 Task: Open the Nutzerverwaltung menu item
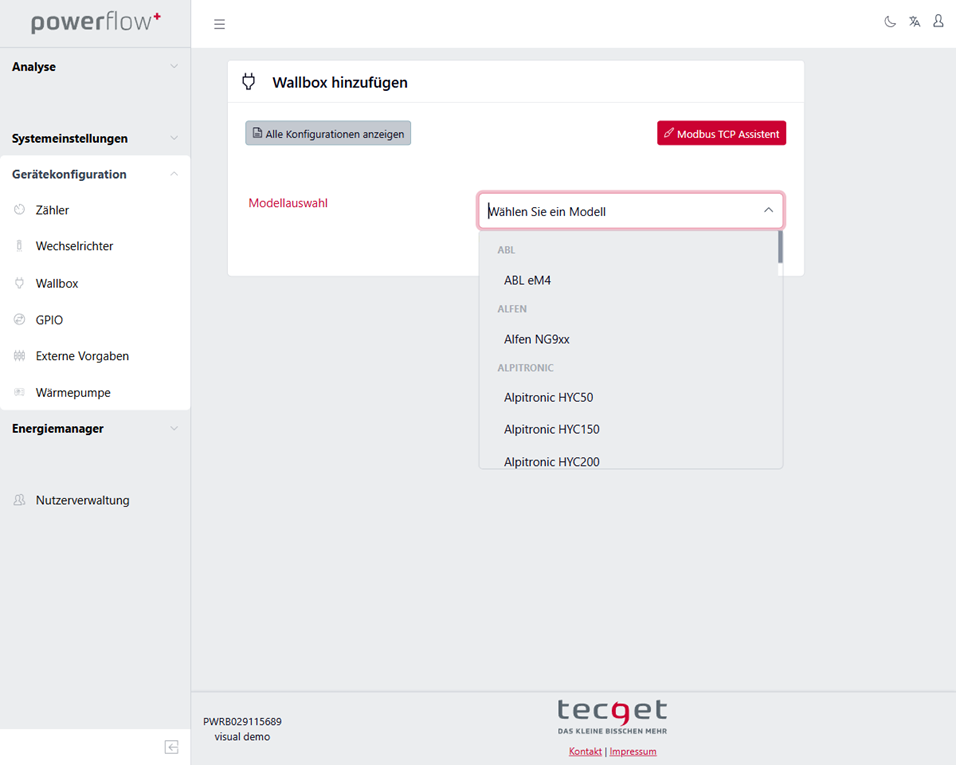[95, 500]
